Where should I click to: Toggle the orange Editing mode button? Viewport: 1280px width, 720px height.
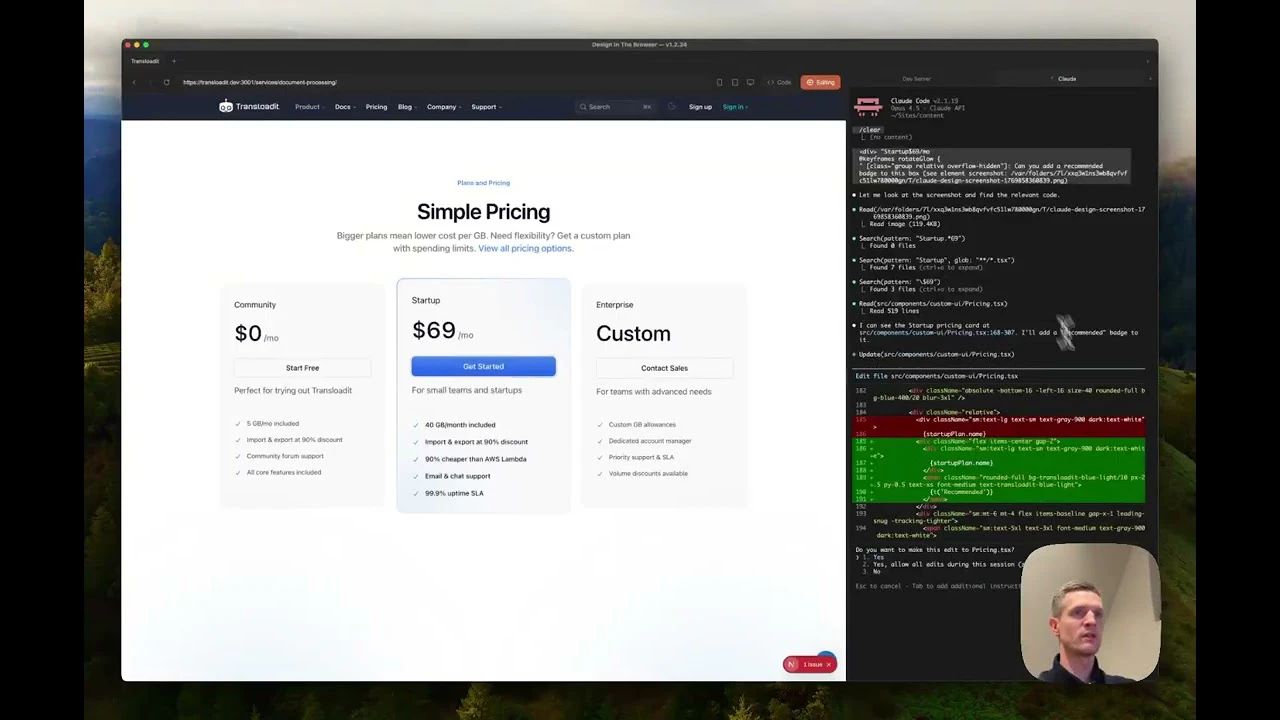pyautogui.click(x=820, y=82)
